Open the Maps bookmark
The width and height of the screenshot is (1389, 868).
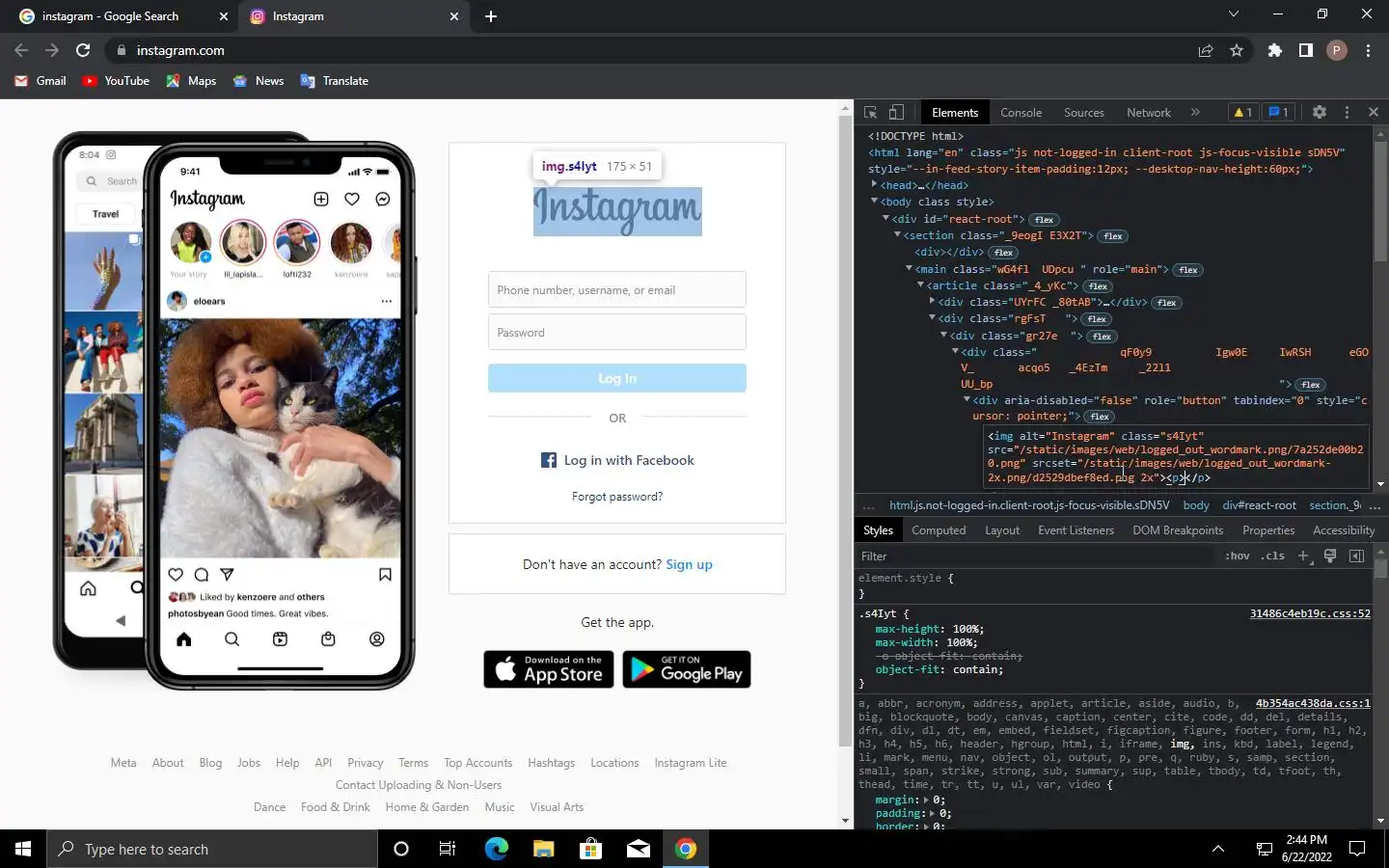click(x=191, y=81)
